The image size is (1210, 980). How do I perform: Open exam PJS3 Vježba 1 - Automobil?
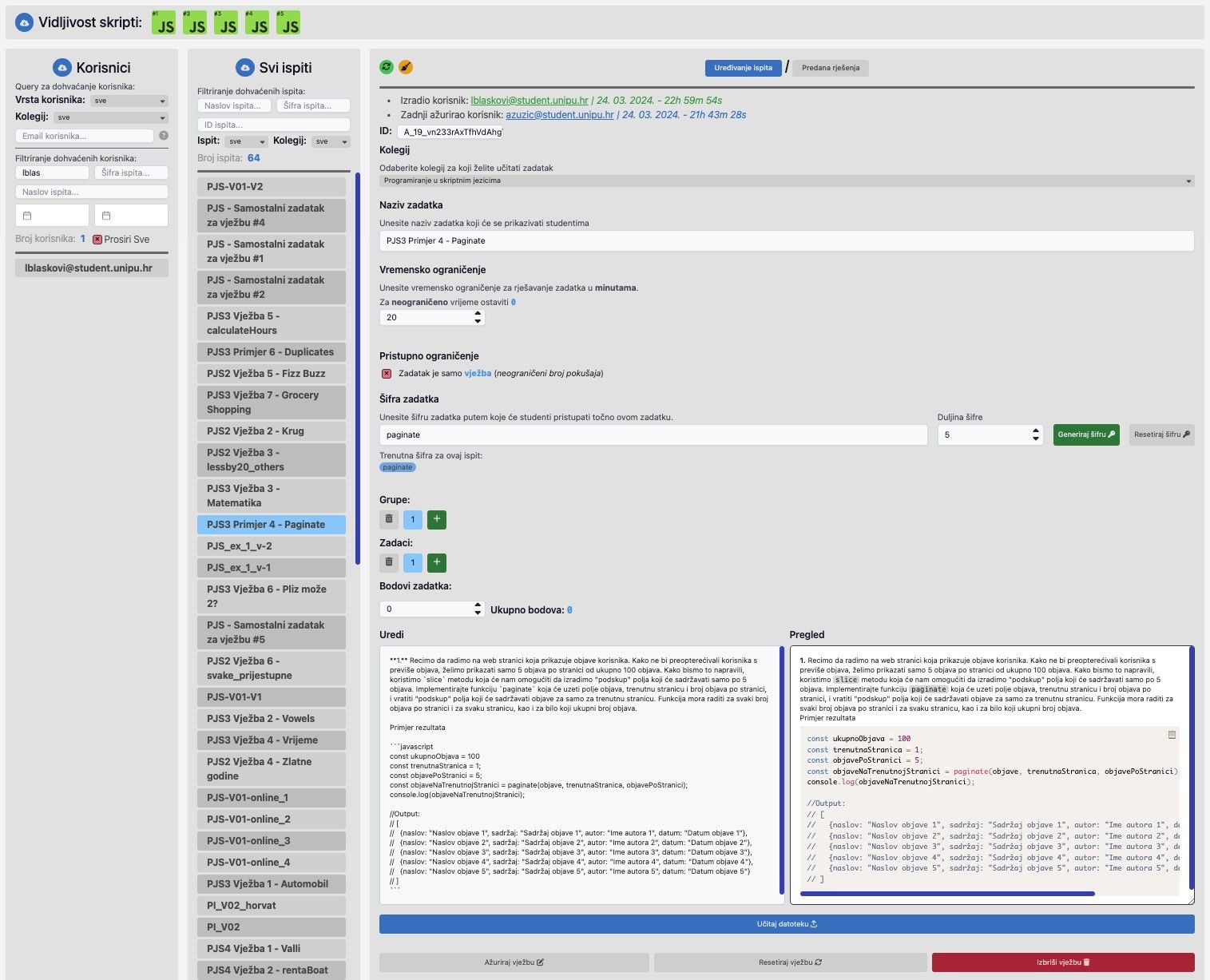(x=272, y=884)
